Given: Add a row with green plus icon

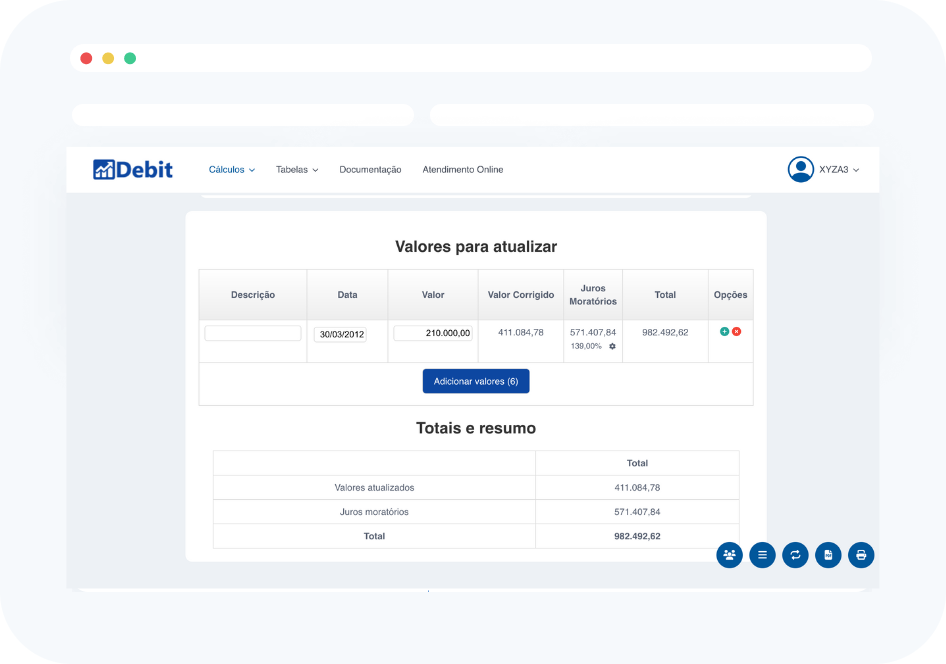Looking at the screenshot, I should point(724,331).
